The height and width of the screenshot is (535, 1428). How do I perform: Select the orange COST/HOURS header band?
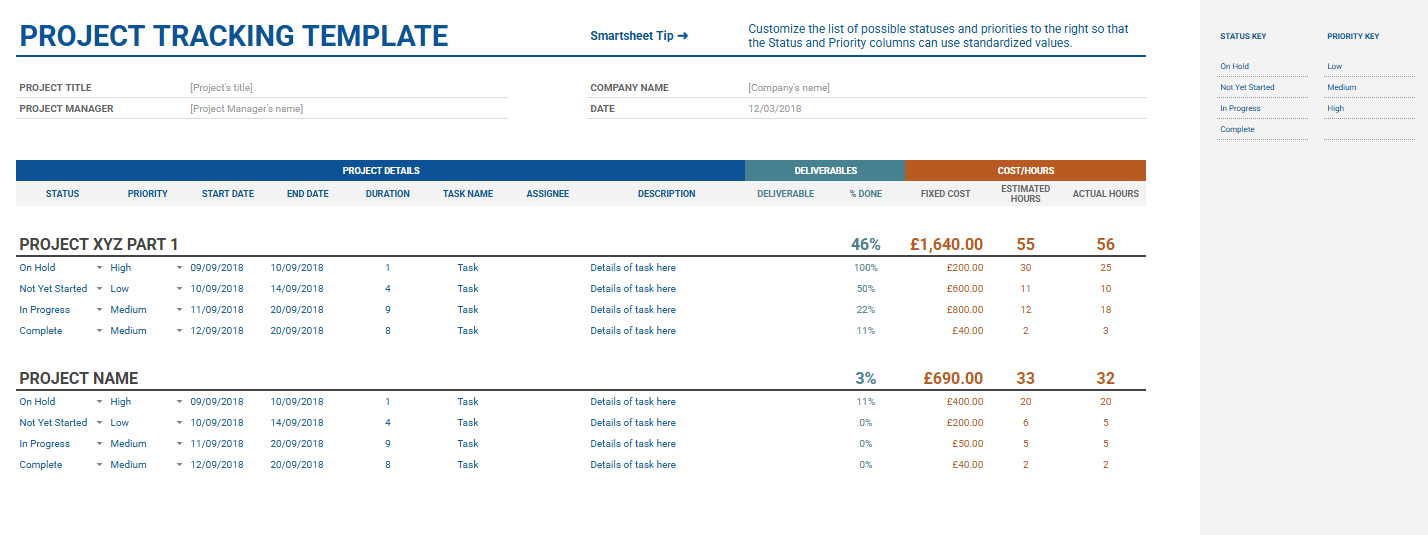tap(1025, 171)
